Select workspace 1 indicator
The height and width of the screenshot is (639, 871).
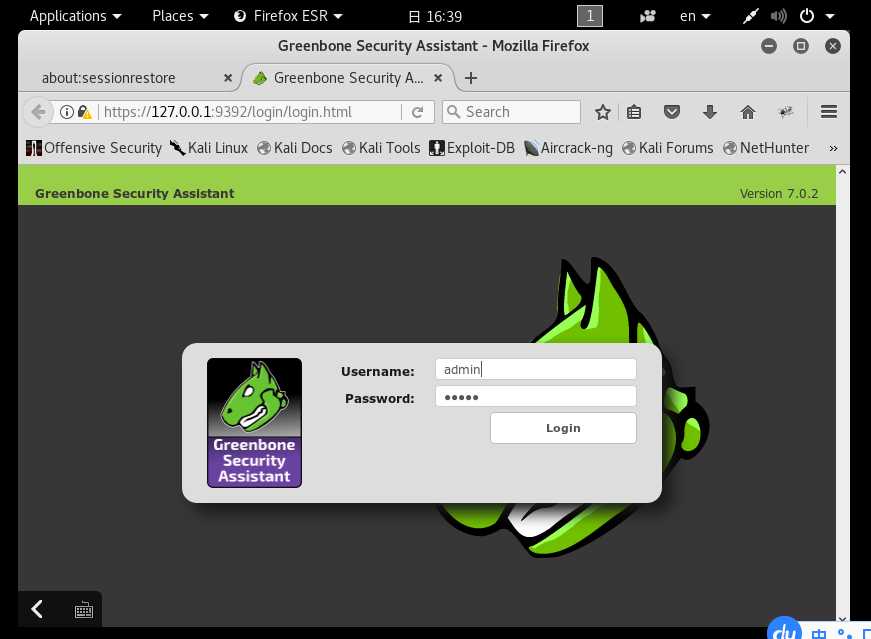(x=590, y=16)
